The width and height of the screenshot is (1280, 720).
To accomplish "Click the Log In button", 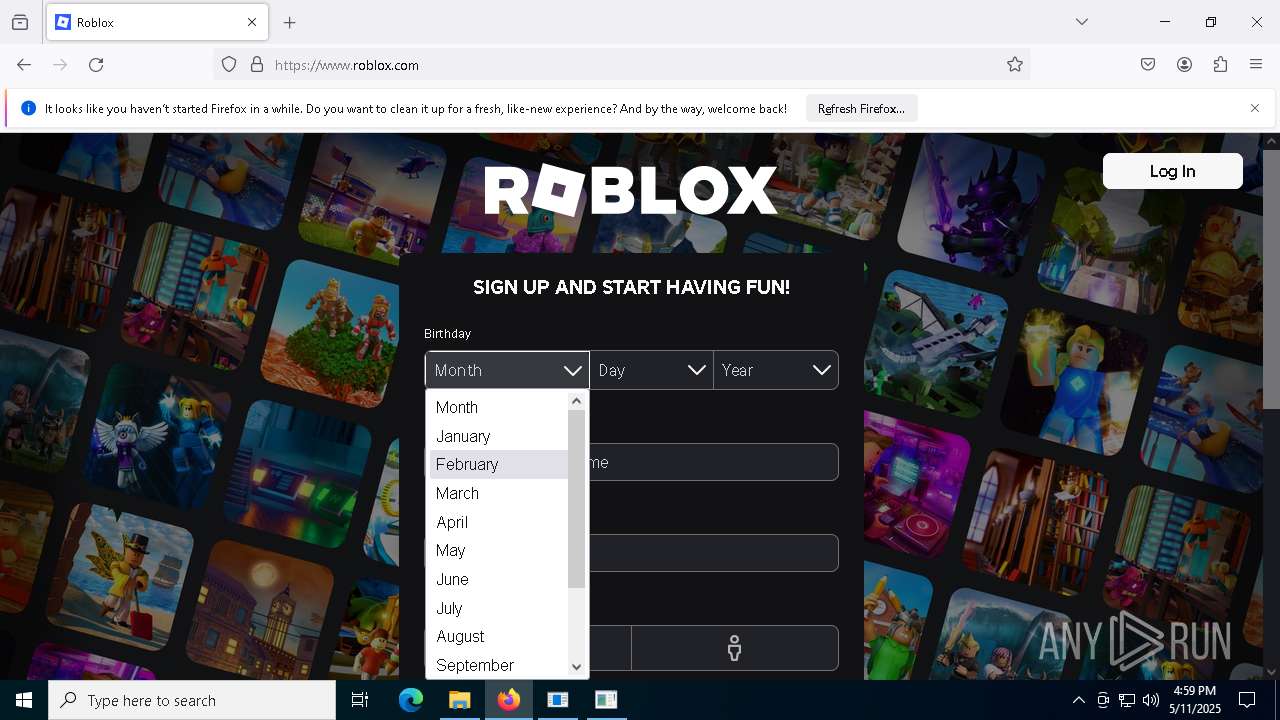I will click(x=1172, y=171).
